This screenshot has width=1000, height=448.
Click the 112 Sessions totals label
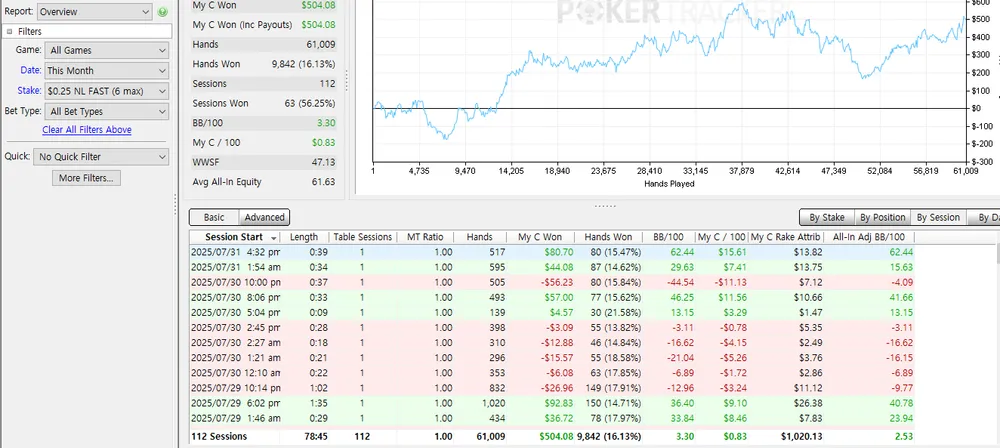[x=219, y=437]
